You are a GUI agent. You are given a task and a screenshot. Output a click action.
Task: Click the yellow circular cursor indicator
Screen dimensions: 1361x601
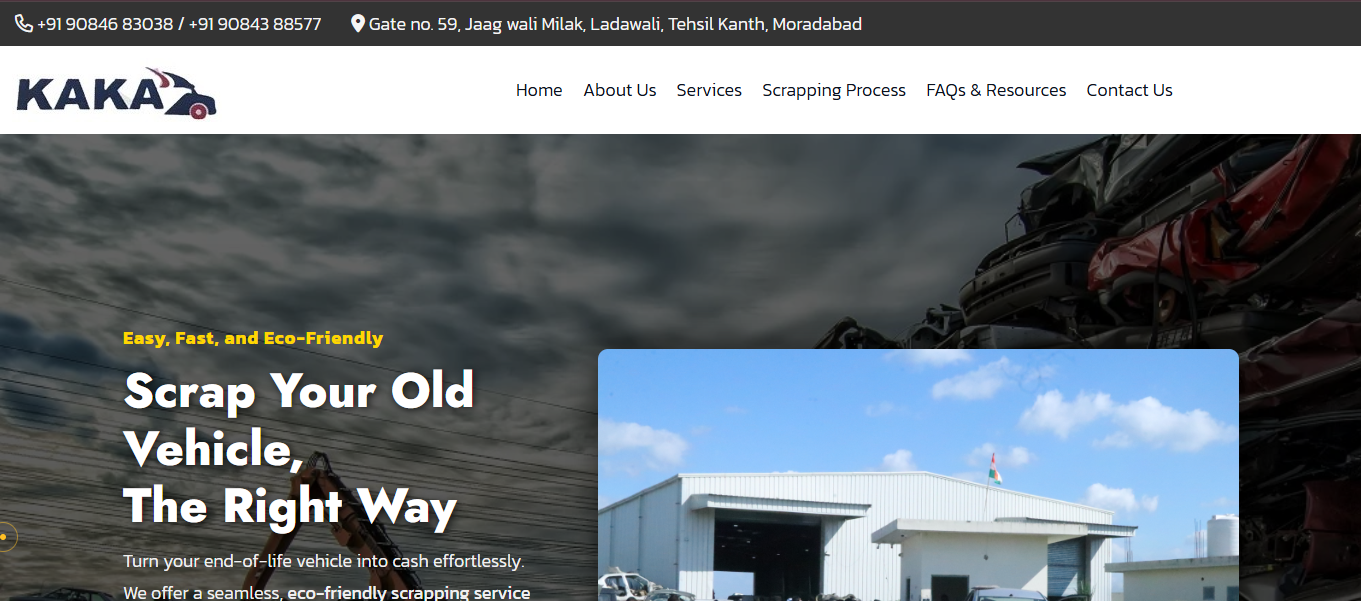pos(5,537)
